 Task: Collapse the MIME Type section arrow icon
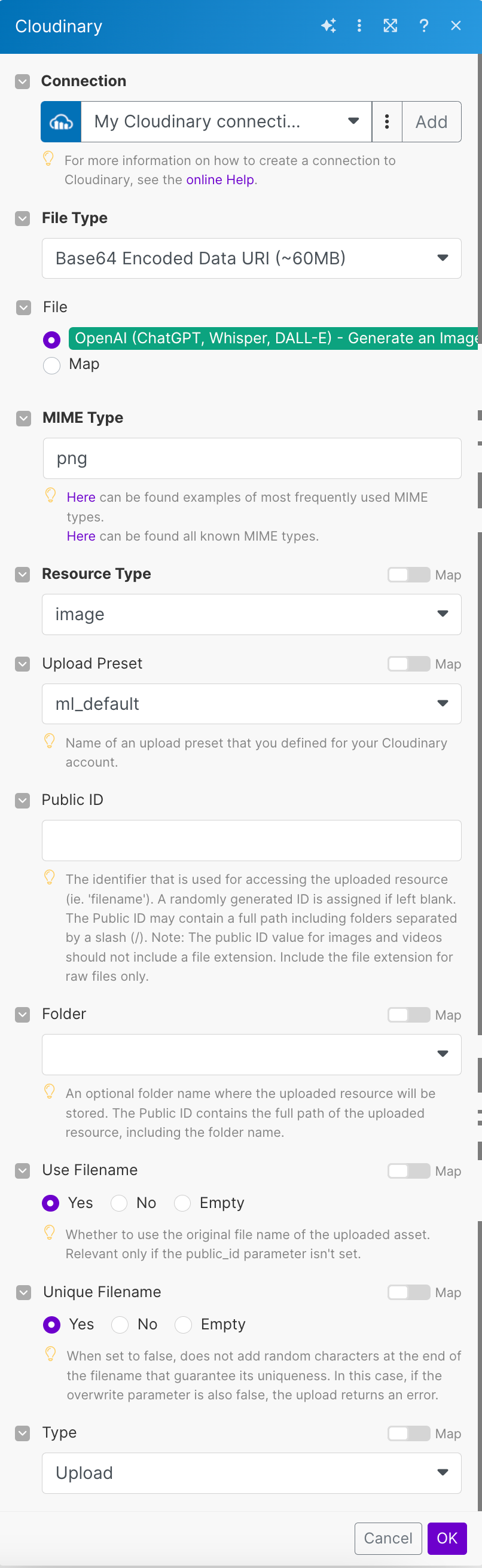coord(24,418)
